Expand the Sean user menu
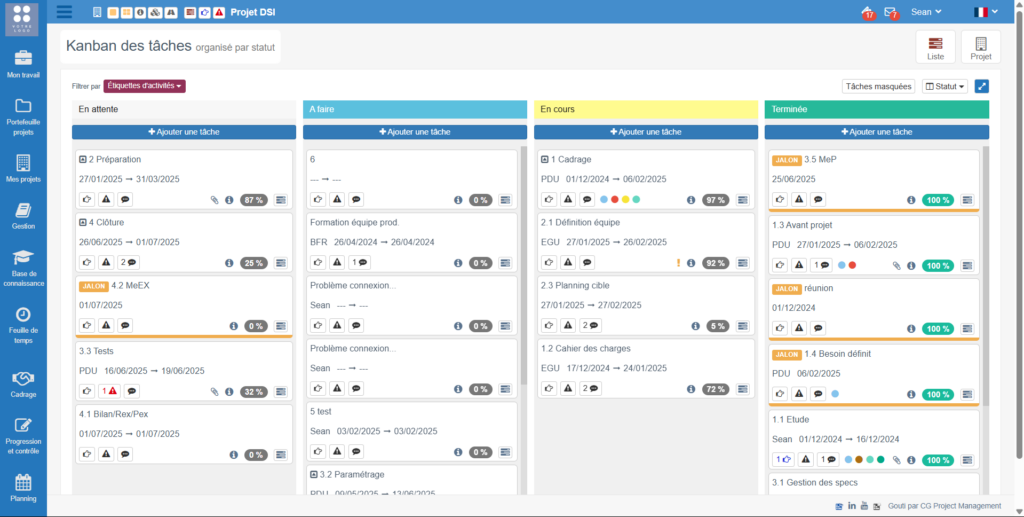 927,12
